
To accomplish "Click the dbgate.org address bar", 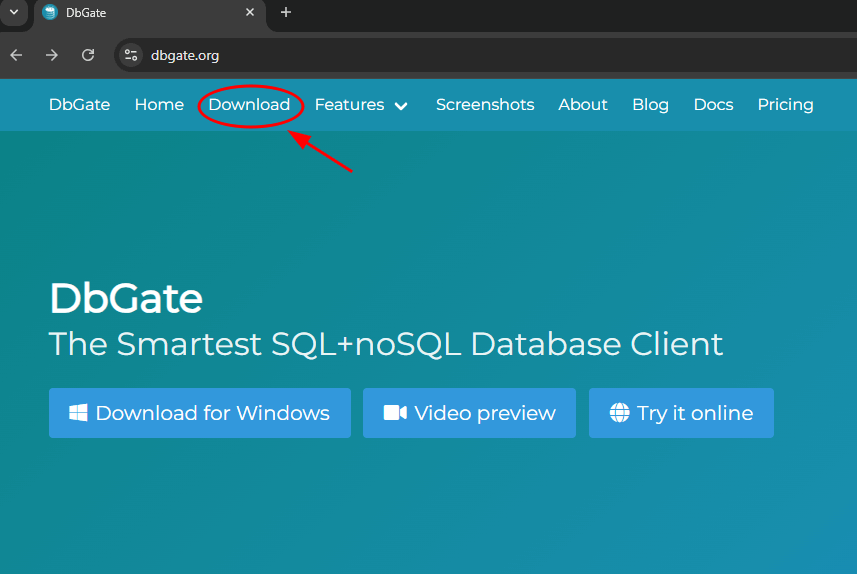I will pos(486,55).
